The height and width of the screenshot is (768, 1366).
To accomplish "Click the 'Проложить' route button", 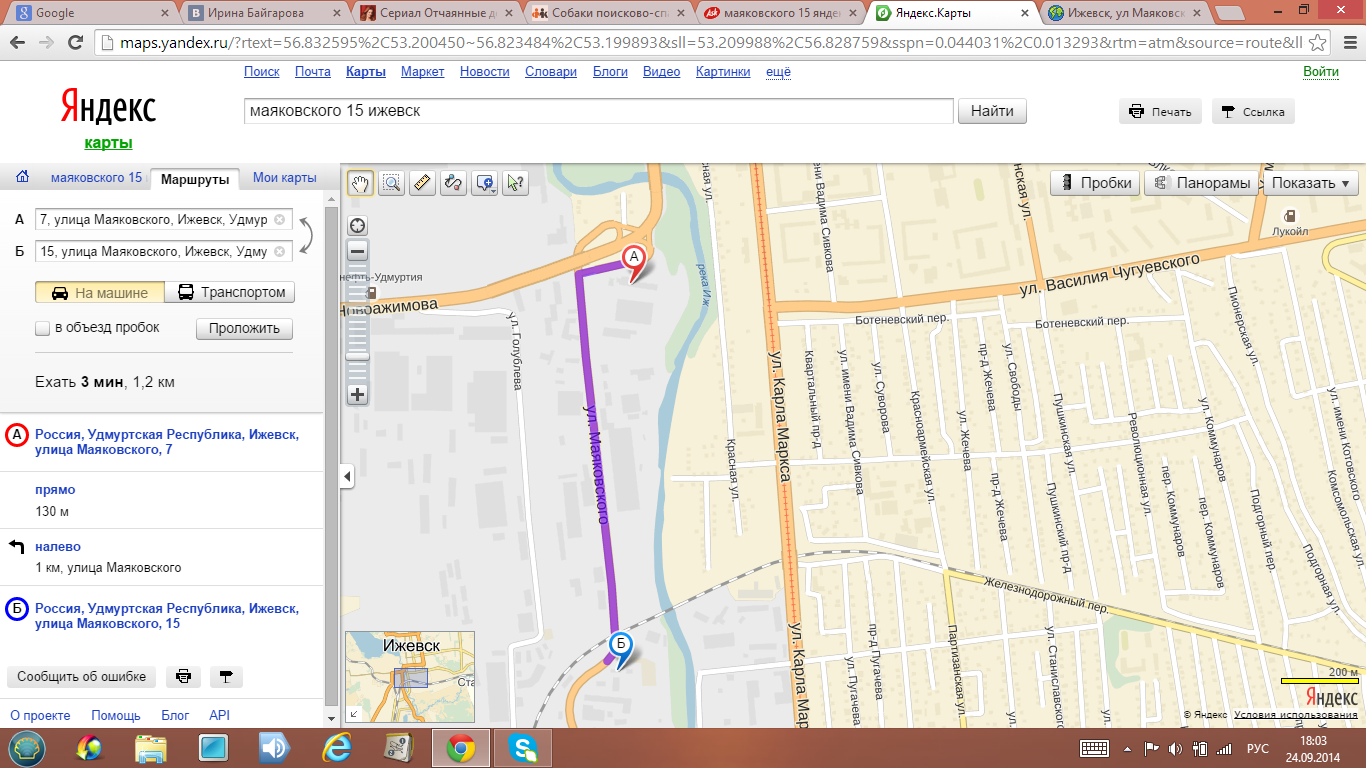I will click(x=244, y=329).
